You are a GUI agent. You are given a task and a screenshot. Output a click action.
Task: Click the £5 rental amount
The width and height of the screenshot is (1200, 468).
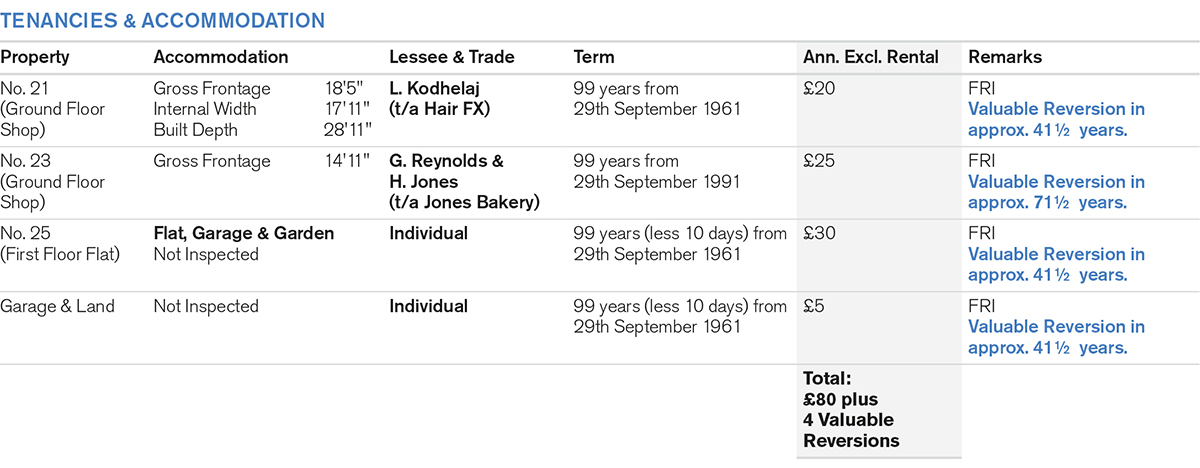(x=814, y=306)
